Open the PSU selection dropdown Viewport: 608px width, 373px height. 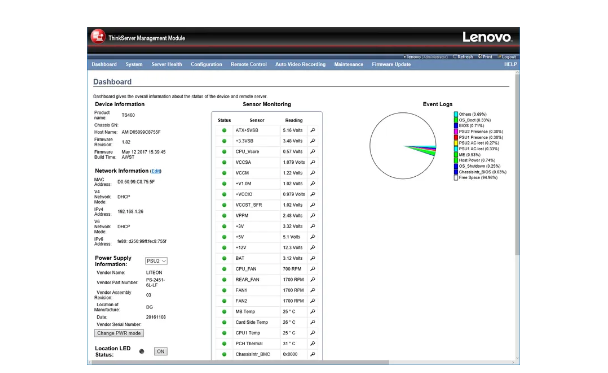[156, 261]
